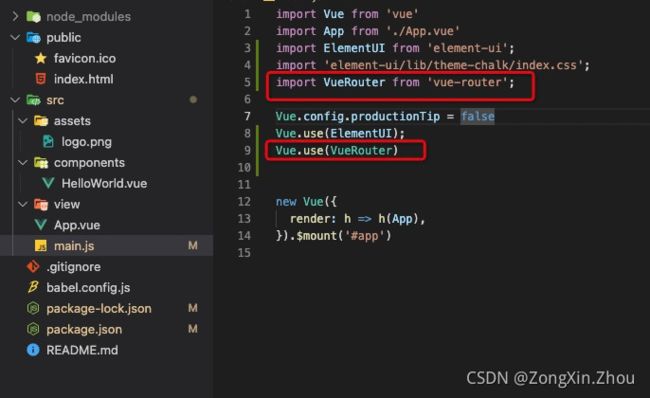Click Vue.config.productionTip in the code
Viewport: 650px width, 398px height.
[x=358, y=116]
